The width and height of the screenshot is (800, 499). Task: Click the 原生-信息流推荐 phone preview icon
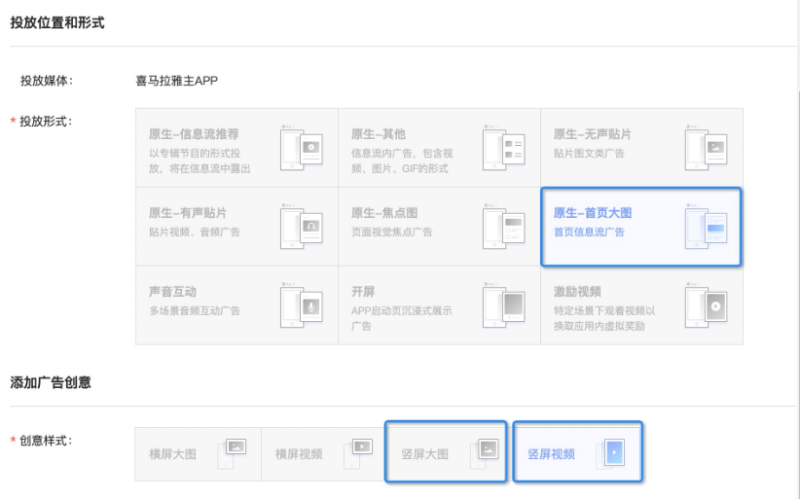coord(305,148)
